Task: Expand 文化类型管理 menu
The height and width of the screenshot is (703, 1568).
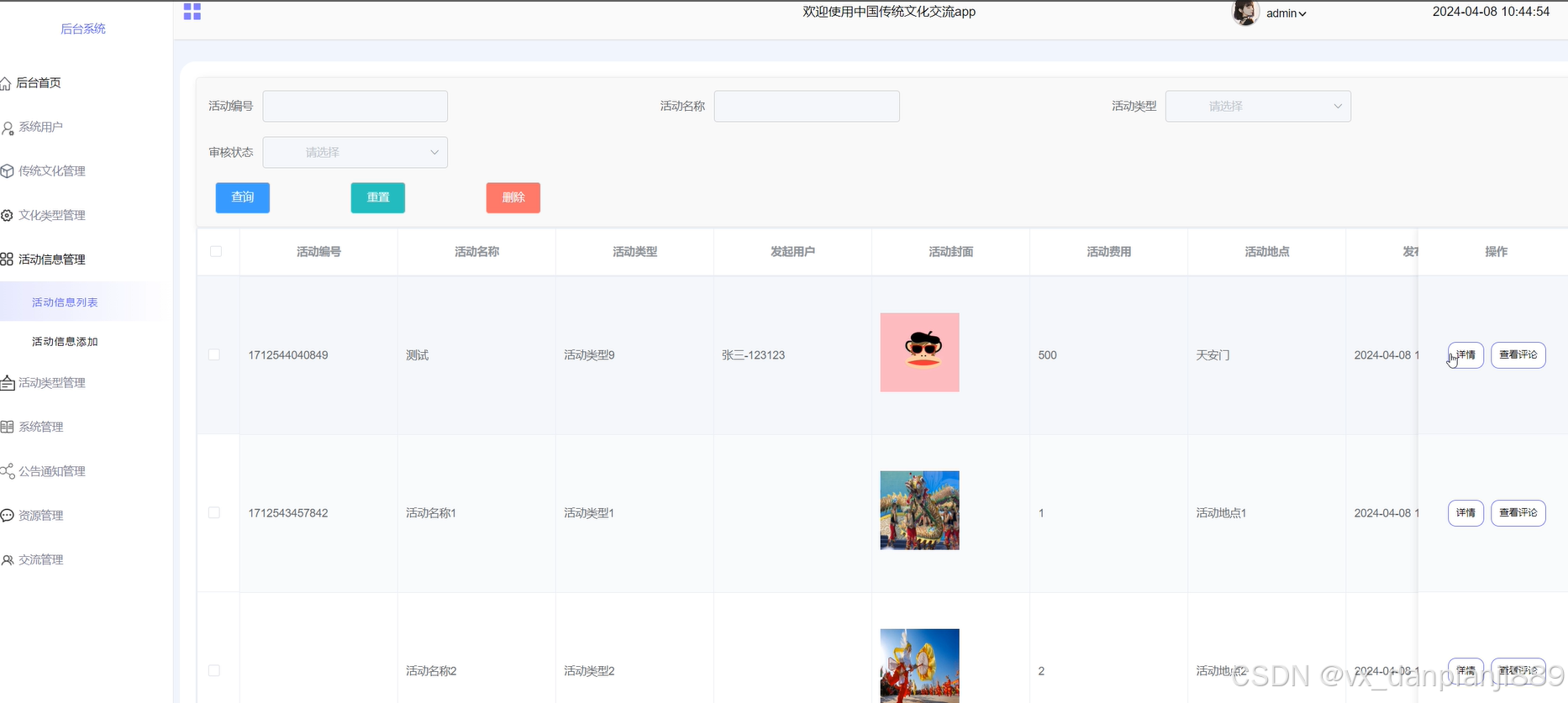Action: pyautogui.click(x=52, y=215)
